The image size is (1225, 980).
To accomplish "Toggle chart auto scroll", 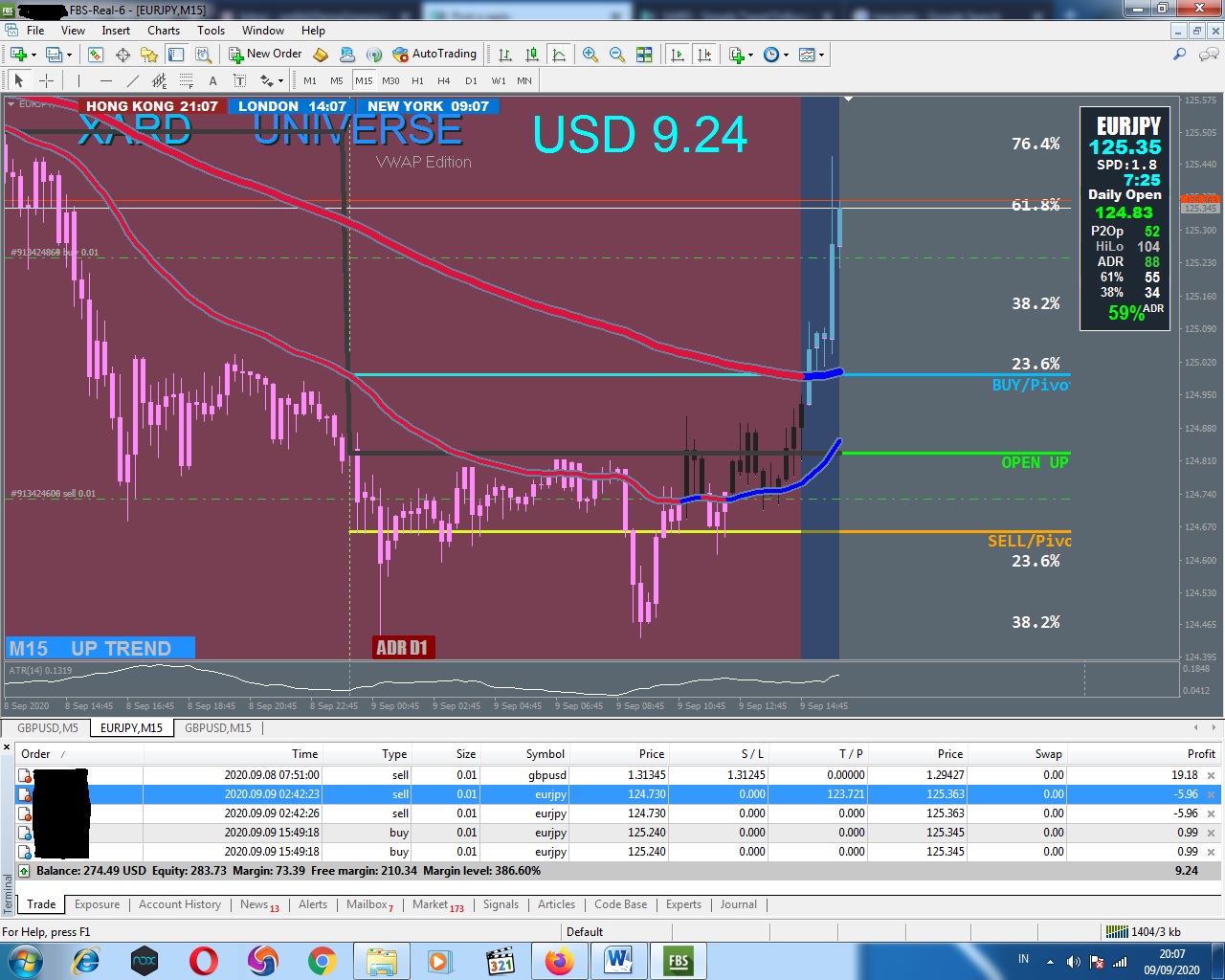I will point(678,55).
